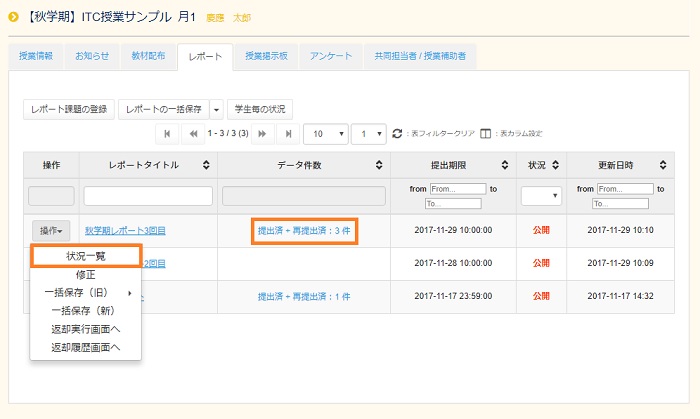Go to the first table page icon
Screen dimensions: 700x419
click(x=167, y=133)
